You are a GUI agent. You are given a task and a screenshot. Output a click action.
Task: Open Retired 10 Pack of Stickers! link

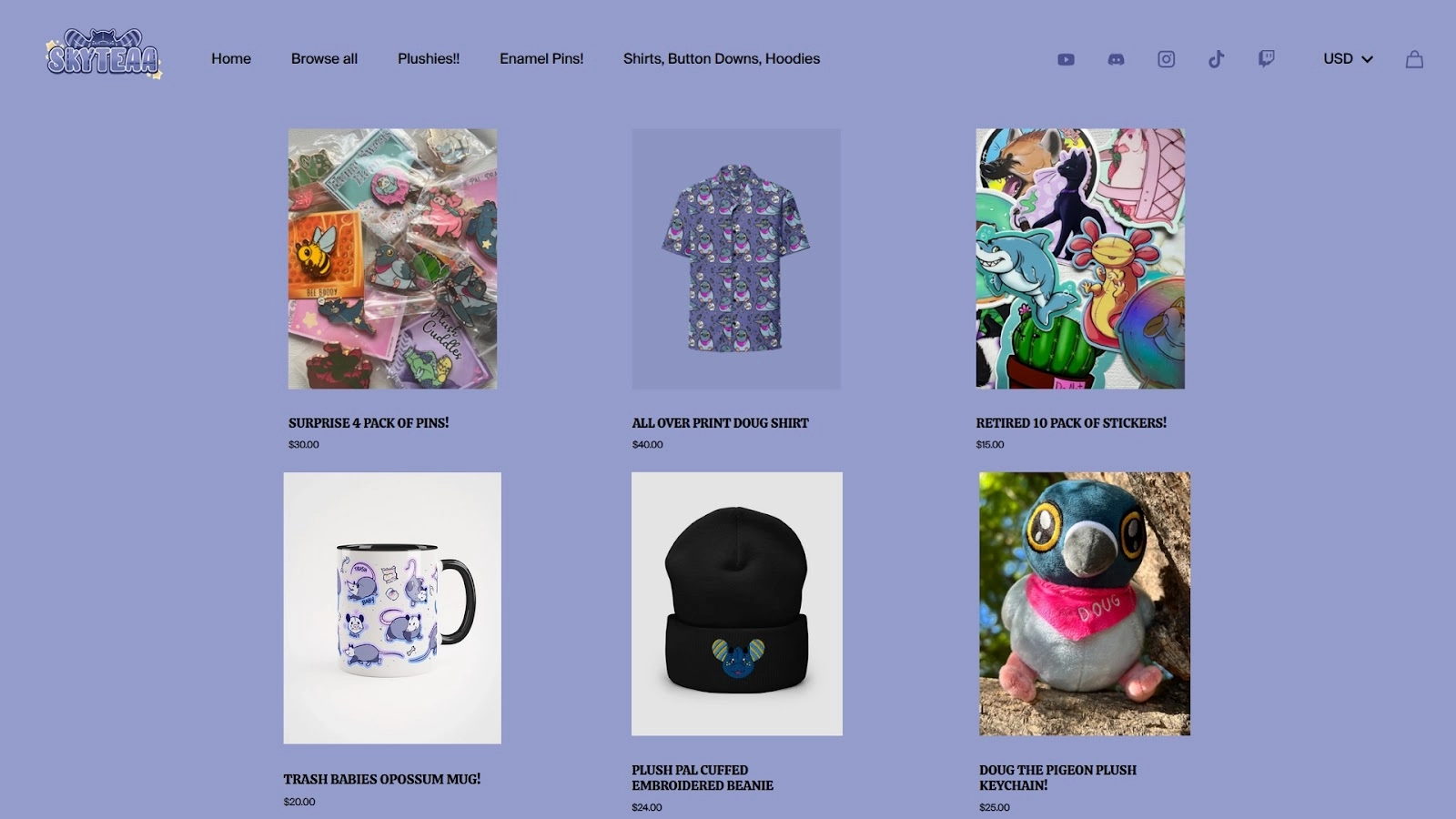pos(1071,423)
